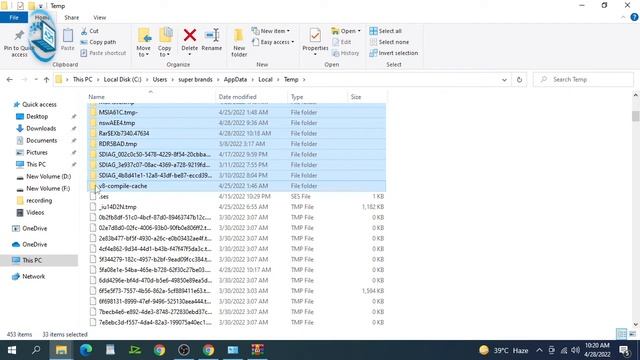The image size is (640, 360).
Task: Click the Search Temp field
Action: click(x=583, y=80)
